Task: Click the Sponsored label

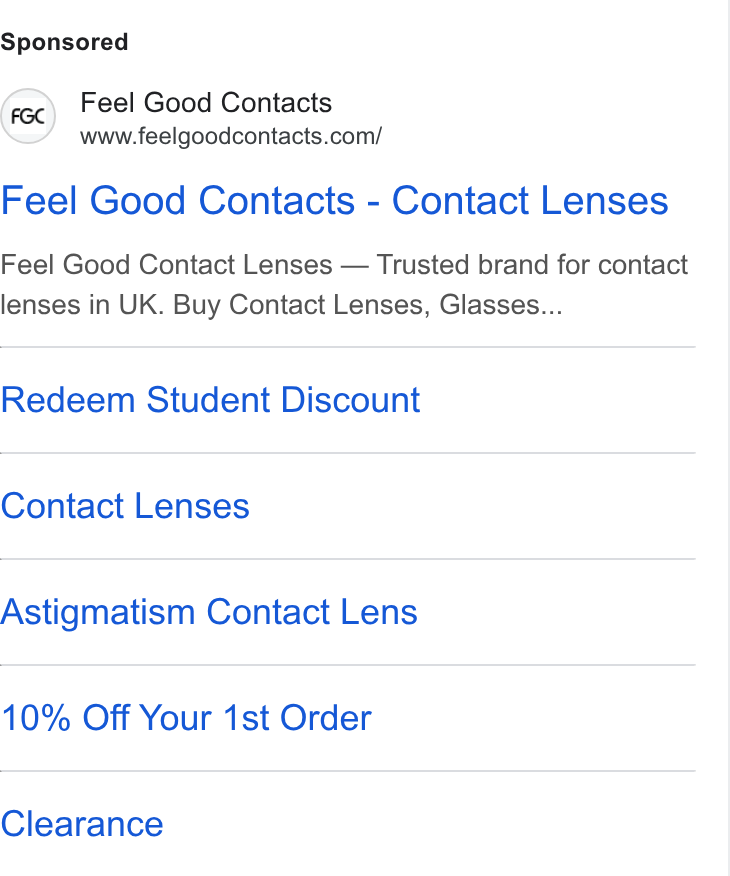Action: tap(64, 42)
